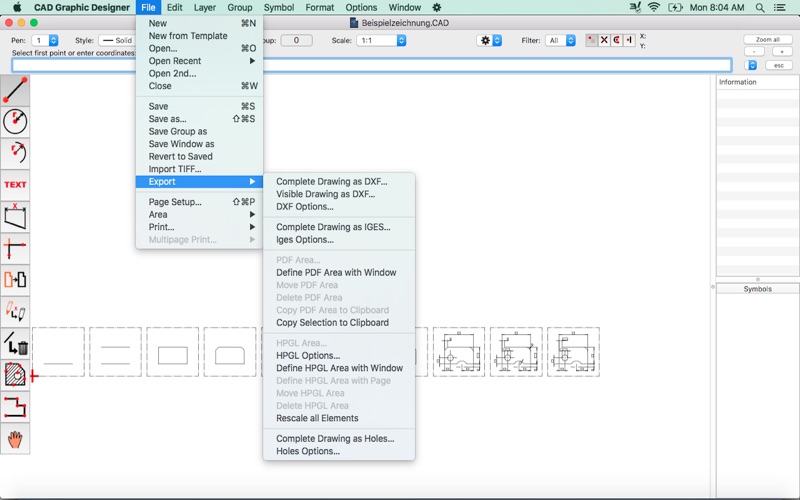Click the gear icon in menu bar

pos(437,8)
